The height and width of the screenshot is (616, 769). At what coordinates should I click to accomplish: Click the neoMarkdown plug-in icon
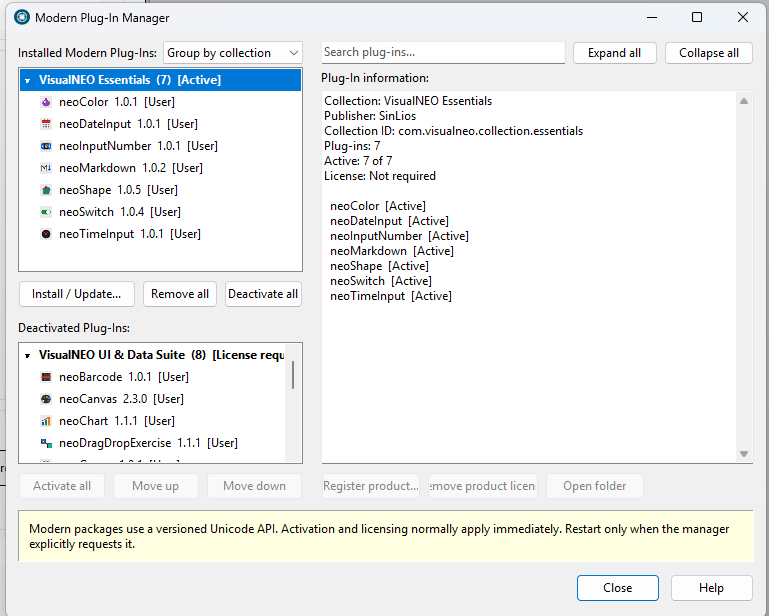46,168
